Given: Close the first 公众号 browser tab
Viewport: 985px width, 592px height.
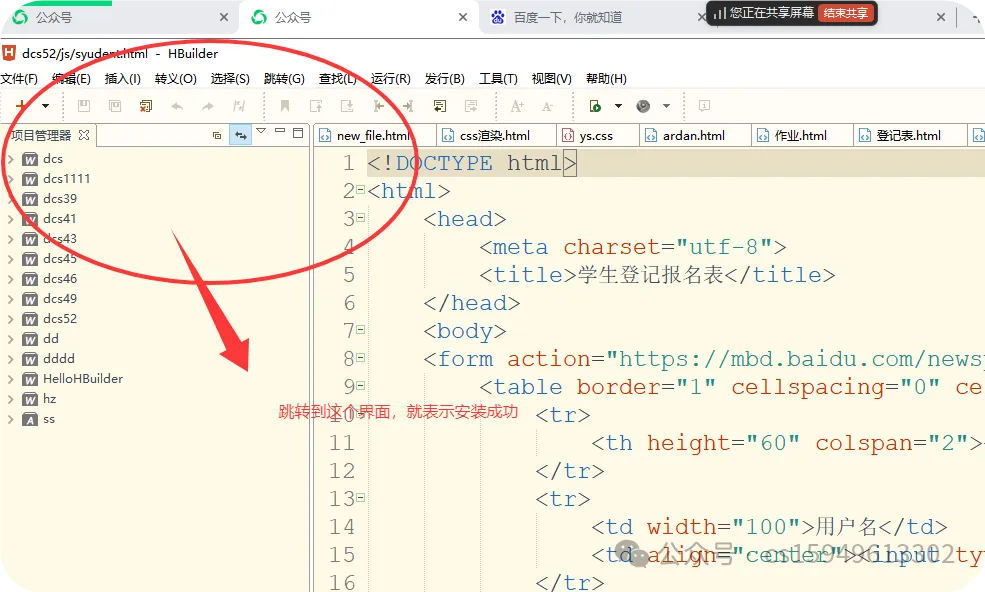Looking at the screenshot, I should [x=224, y=17].
